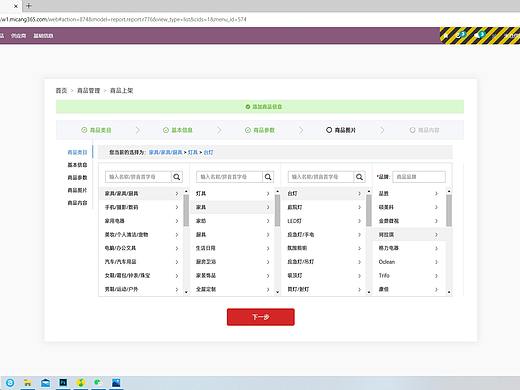The image size is (520, 390).
Task: Select left sidebar item 商品类目
Action: pyautogui.click(x=77, y=152)
